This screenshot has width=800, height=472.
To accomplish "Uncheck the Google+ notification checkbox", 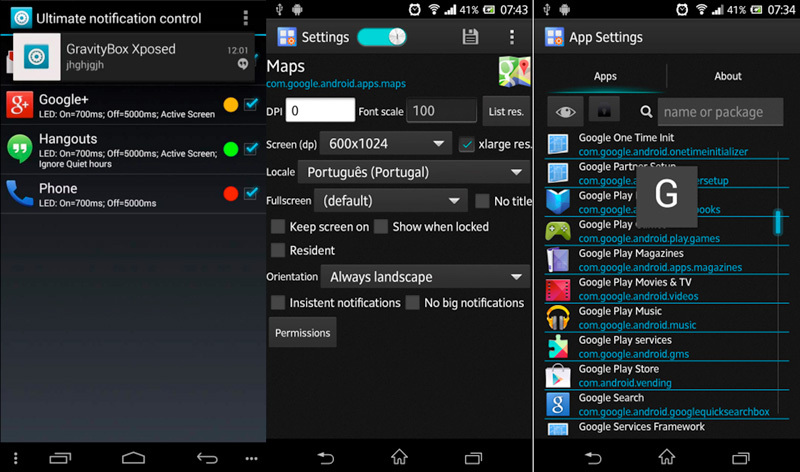I will (251, 105).
